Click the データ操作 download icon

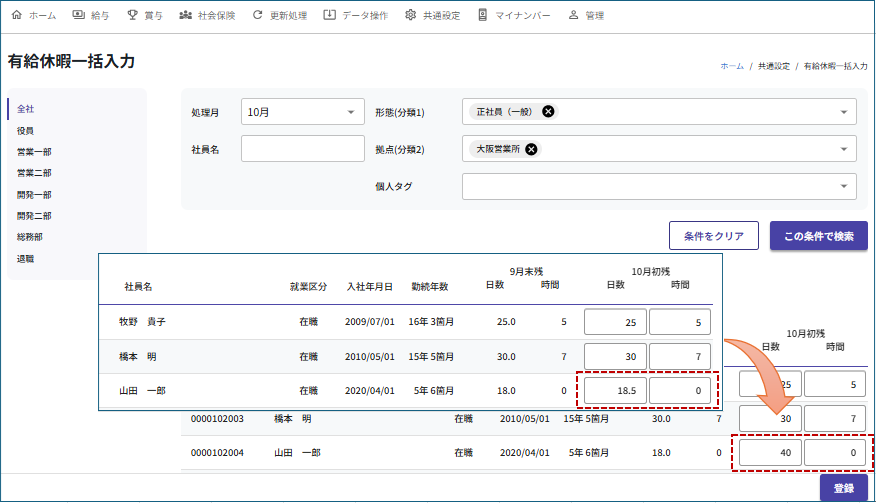(x=330, y=15)
